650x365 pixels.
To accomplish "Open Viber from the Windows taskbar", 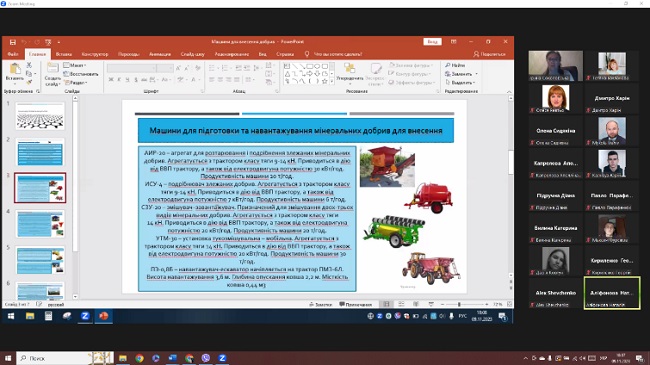I will 206,358.
